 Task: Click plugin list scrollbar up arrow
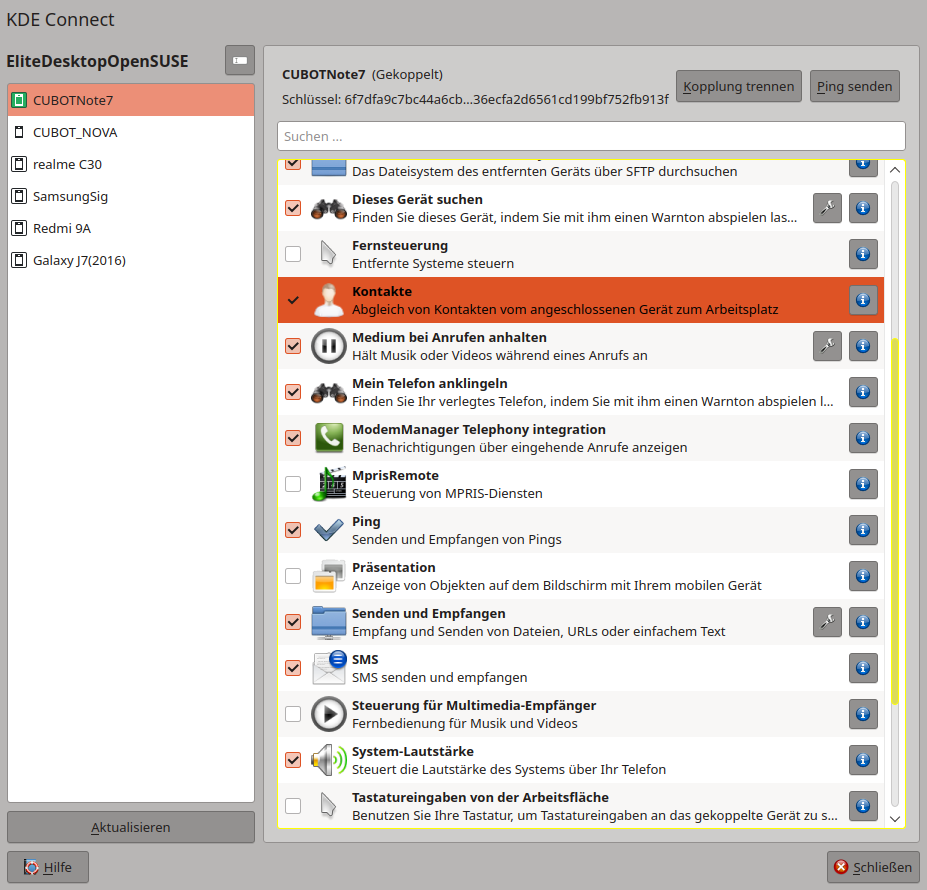coord(894,170)
